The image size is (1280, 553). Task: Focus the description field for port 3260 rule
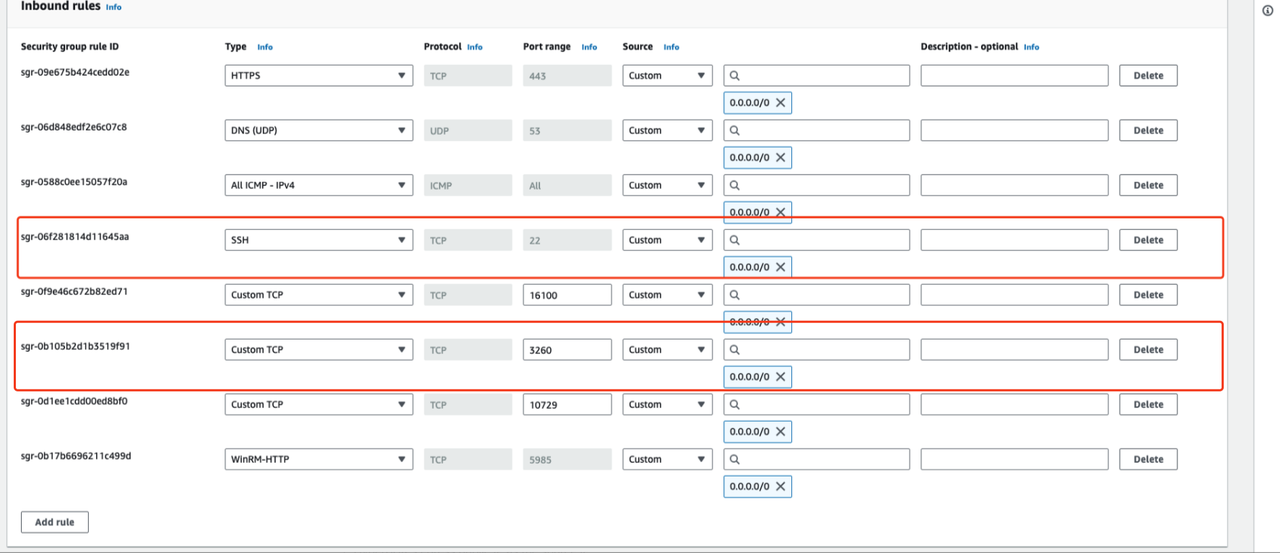tap(1015, 350)
